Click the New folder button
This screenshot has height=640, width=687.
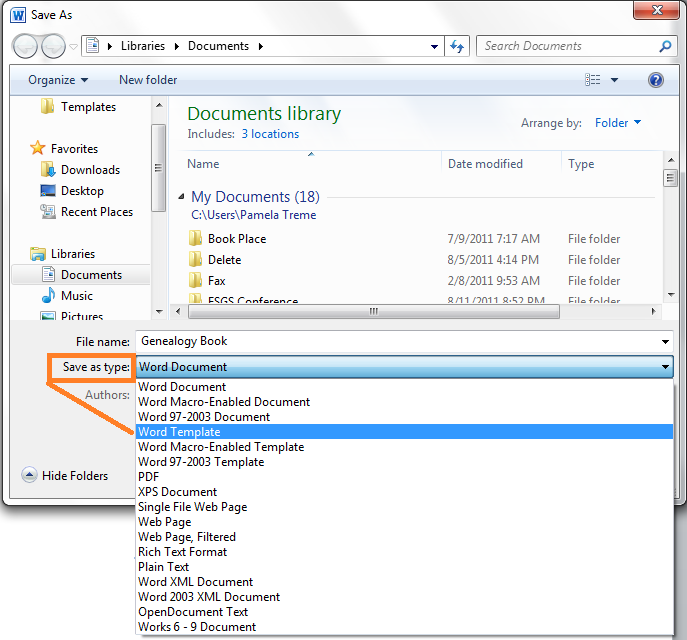(148, 80)
